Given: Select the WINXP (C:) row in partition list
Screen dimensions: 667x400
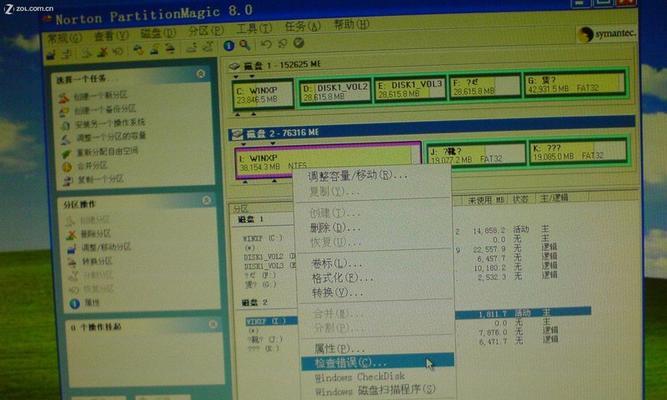Looking at the screenshot, I should click(262, 238).
